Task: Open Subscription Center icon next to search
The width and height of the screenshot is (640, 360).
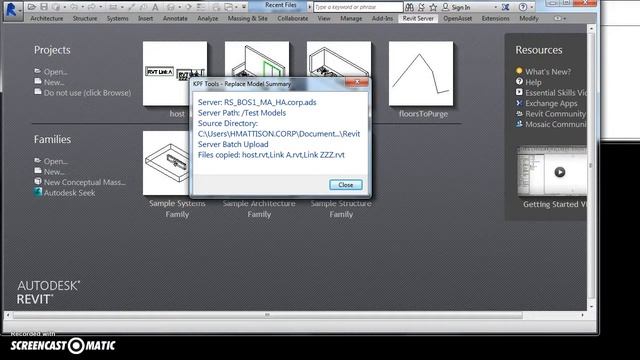Action: [421, 7]
